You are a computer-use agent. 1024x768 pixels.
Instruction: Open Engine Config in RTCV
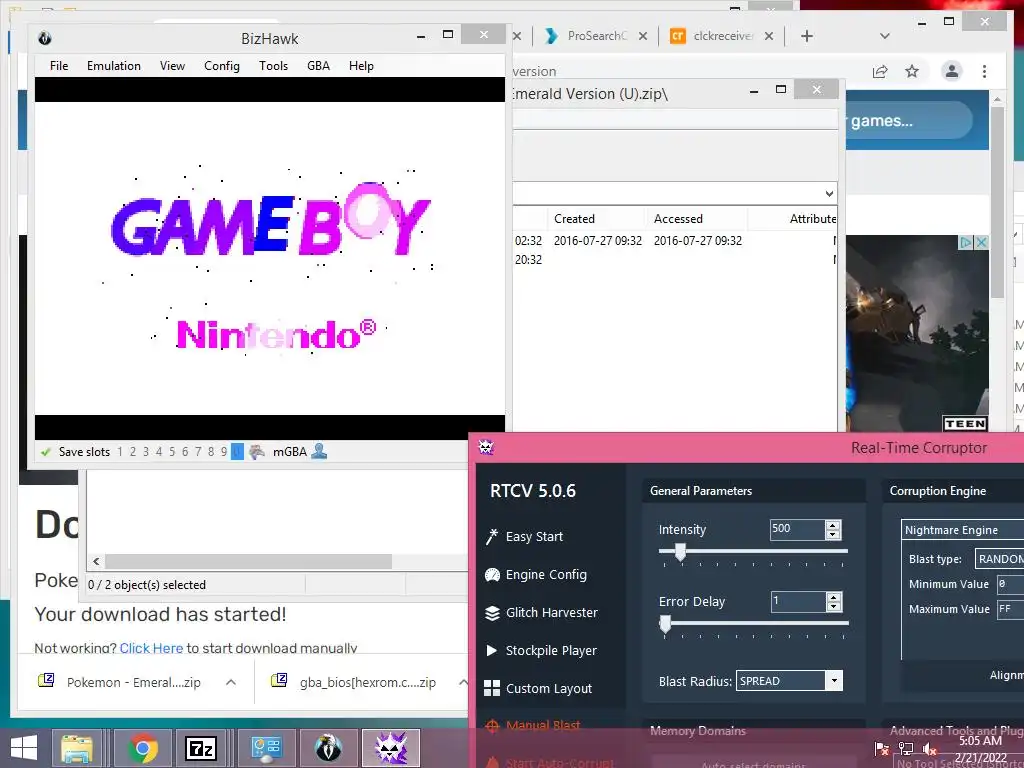point(536,575)
